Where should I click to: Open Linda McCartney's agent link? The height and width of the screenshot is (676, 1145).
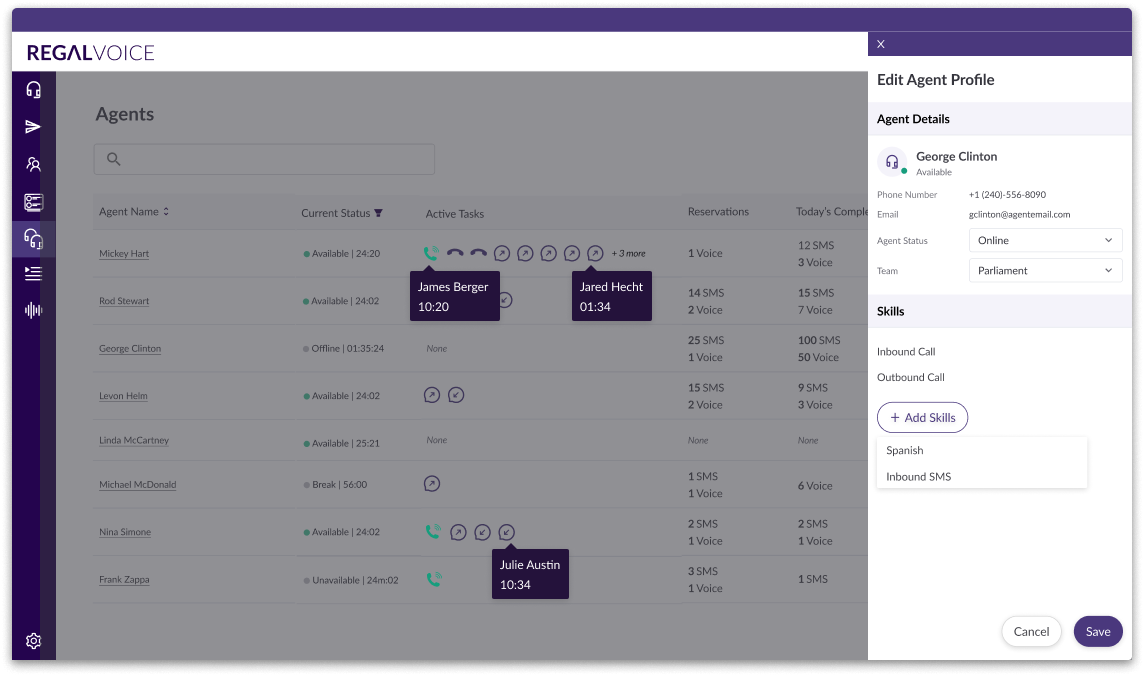tap(134, 441)
